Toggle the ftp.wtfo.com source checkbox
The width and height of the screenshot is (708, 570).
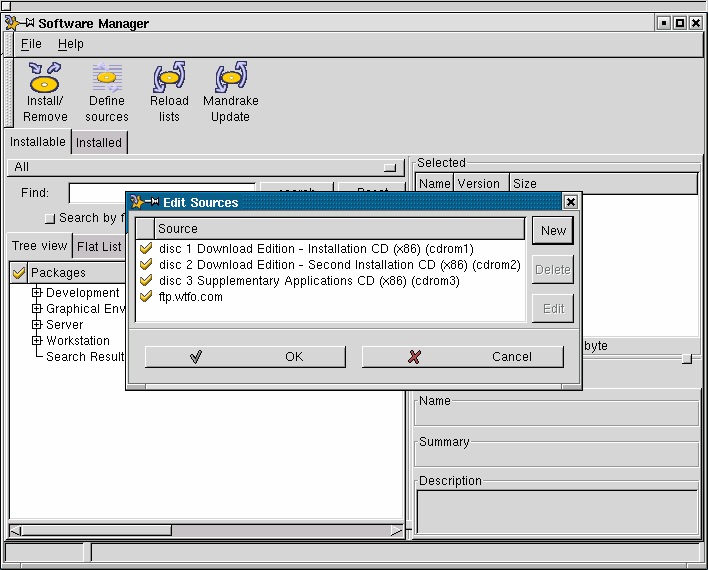tap(146, 297)
